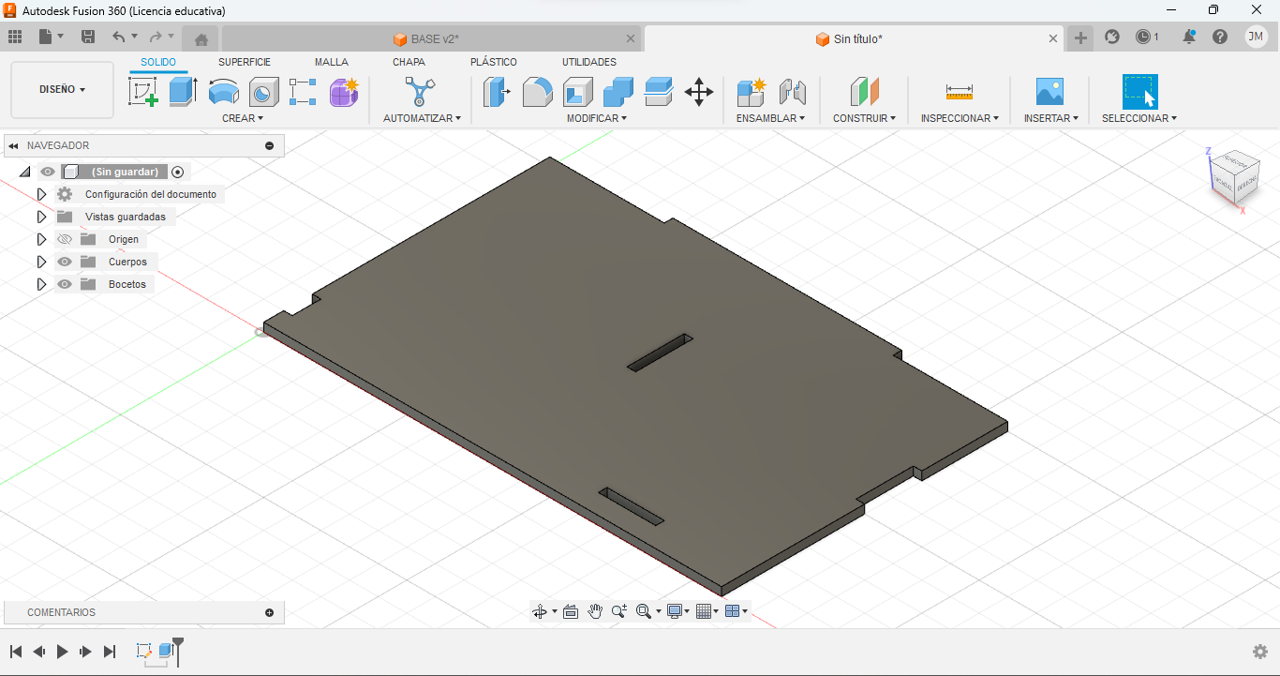Select the Pan hand tool
Screen dimensions: 1280x676
pyautogui.click(x=595, y=612)
